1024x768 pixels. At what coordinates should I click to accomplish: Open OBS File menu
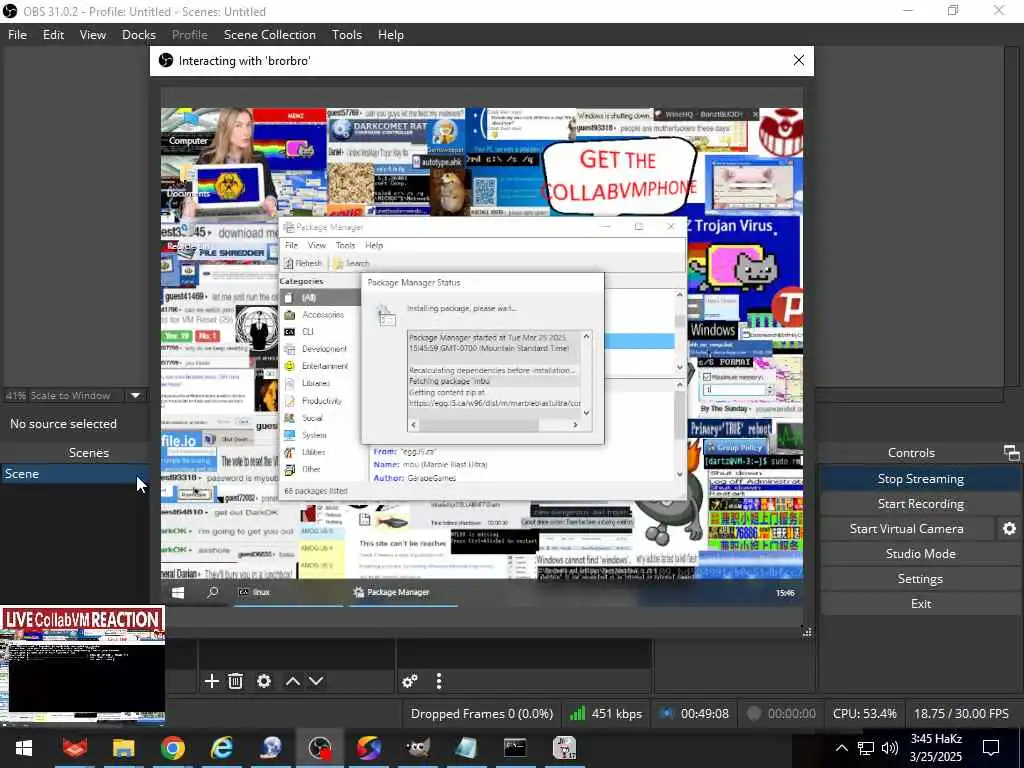coord(18,35)
